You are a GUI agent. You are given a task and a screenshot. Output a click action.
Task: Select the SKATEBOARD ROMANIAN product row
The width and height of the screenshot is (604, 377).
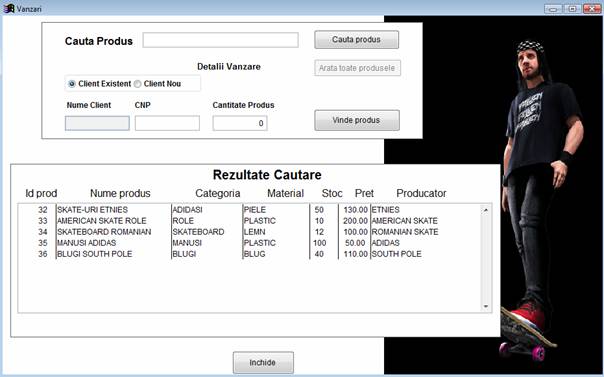coord(249,232)
